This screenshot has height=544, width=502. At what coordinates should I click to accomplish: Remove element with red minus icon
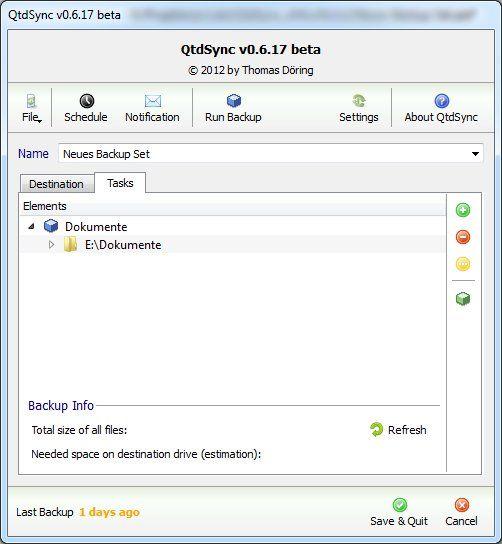(463, 237)
